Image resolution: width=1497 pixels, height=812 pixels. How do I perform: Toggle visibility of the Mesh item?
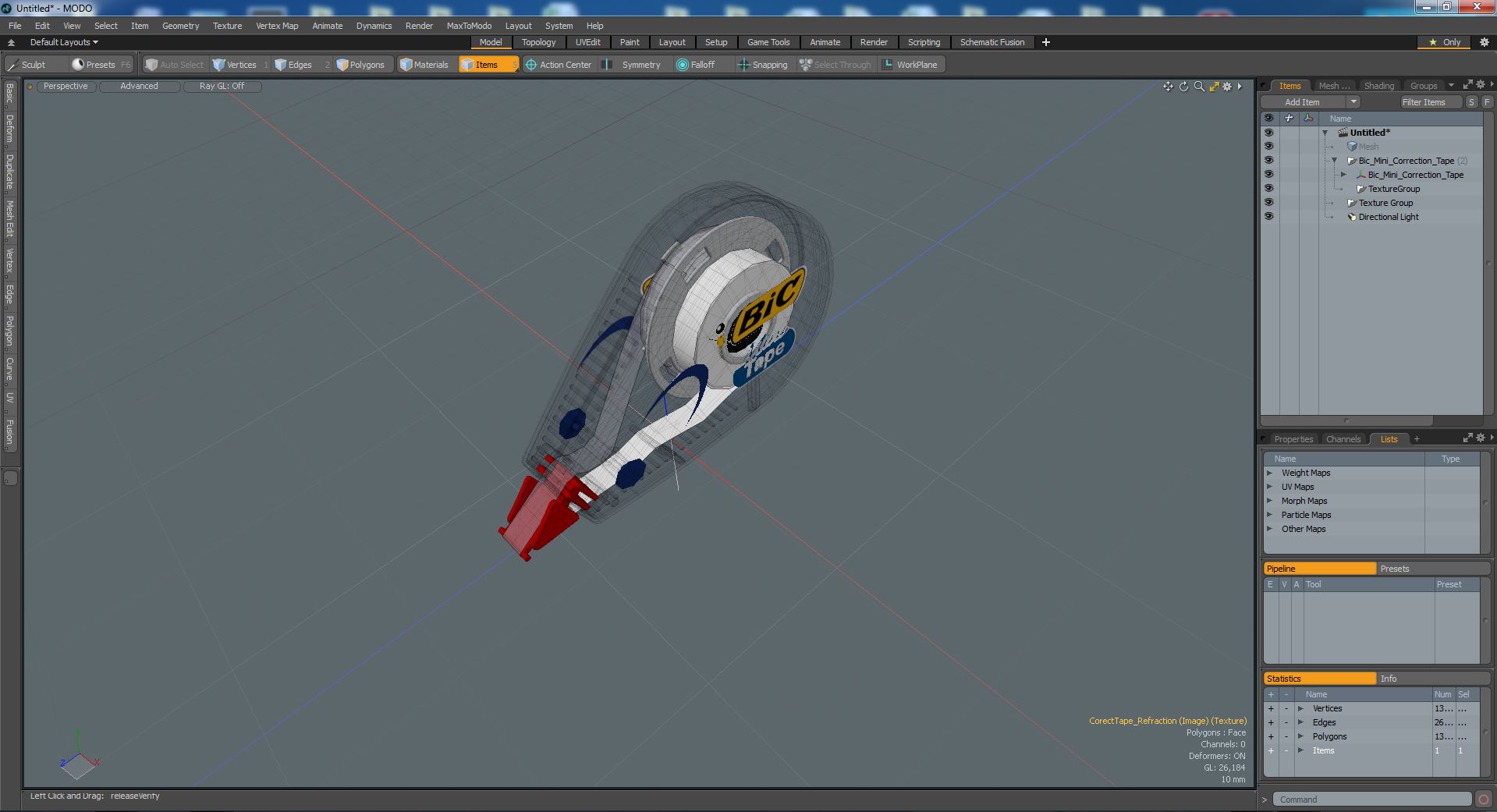pyautogui.click(x=1268, y=147)
